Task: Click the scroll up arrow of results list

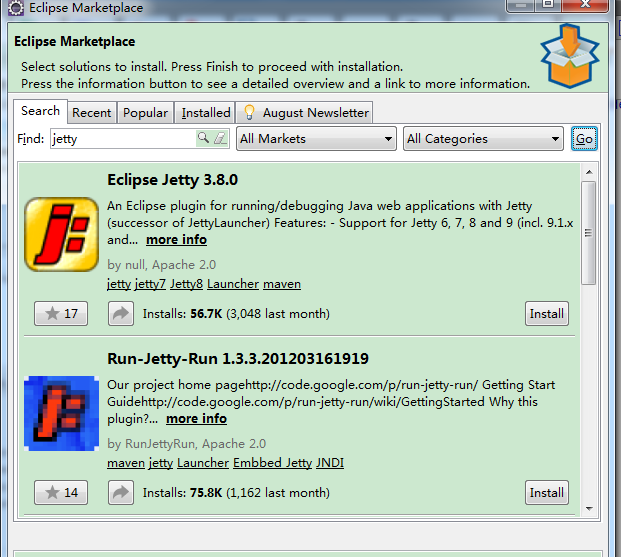Action: [589, 172]
